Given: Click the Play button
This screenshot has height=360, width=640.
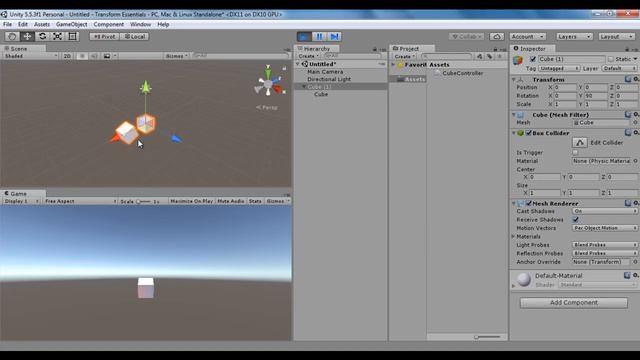Looking at the screenshot, I should 304,37.
